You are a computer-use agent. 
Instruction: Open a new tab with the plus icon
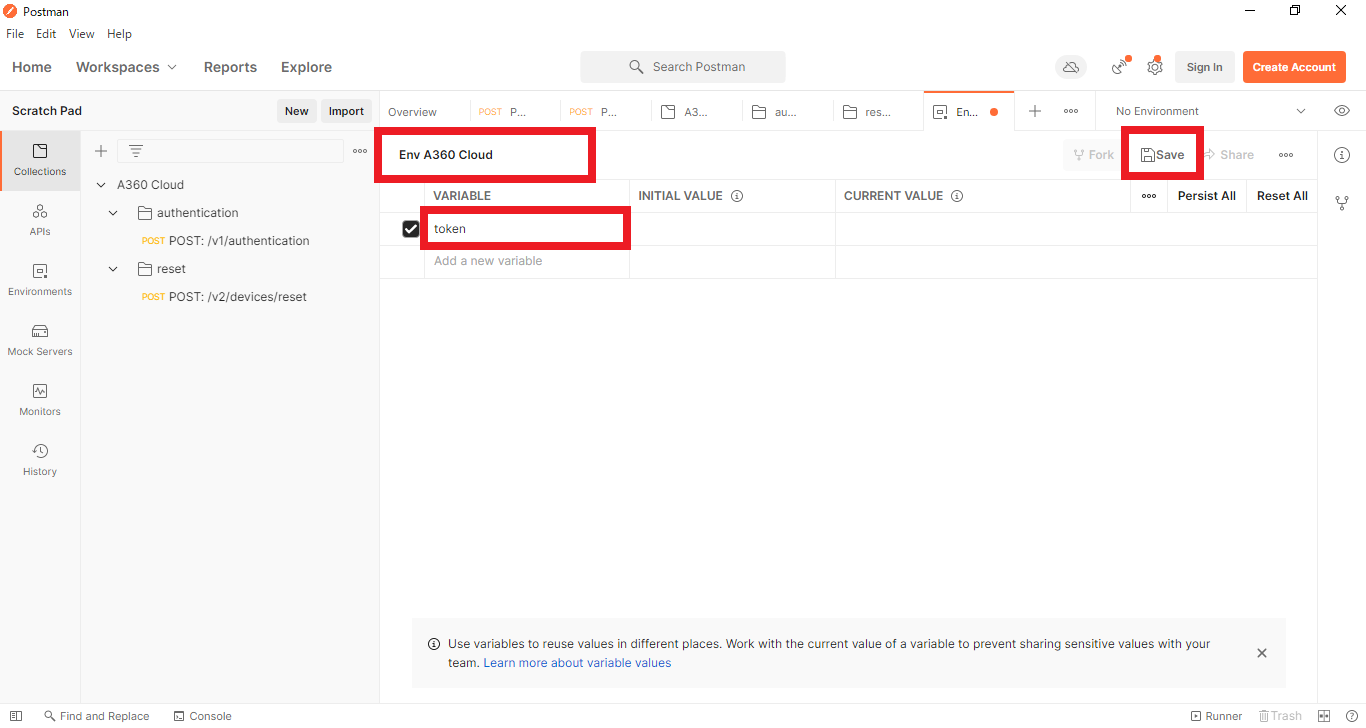click(1035, 111)
